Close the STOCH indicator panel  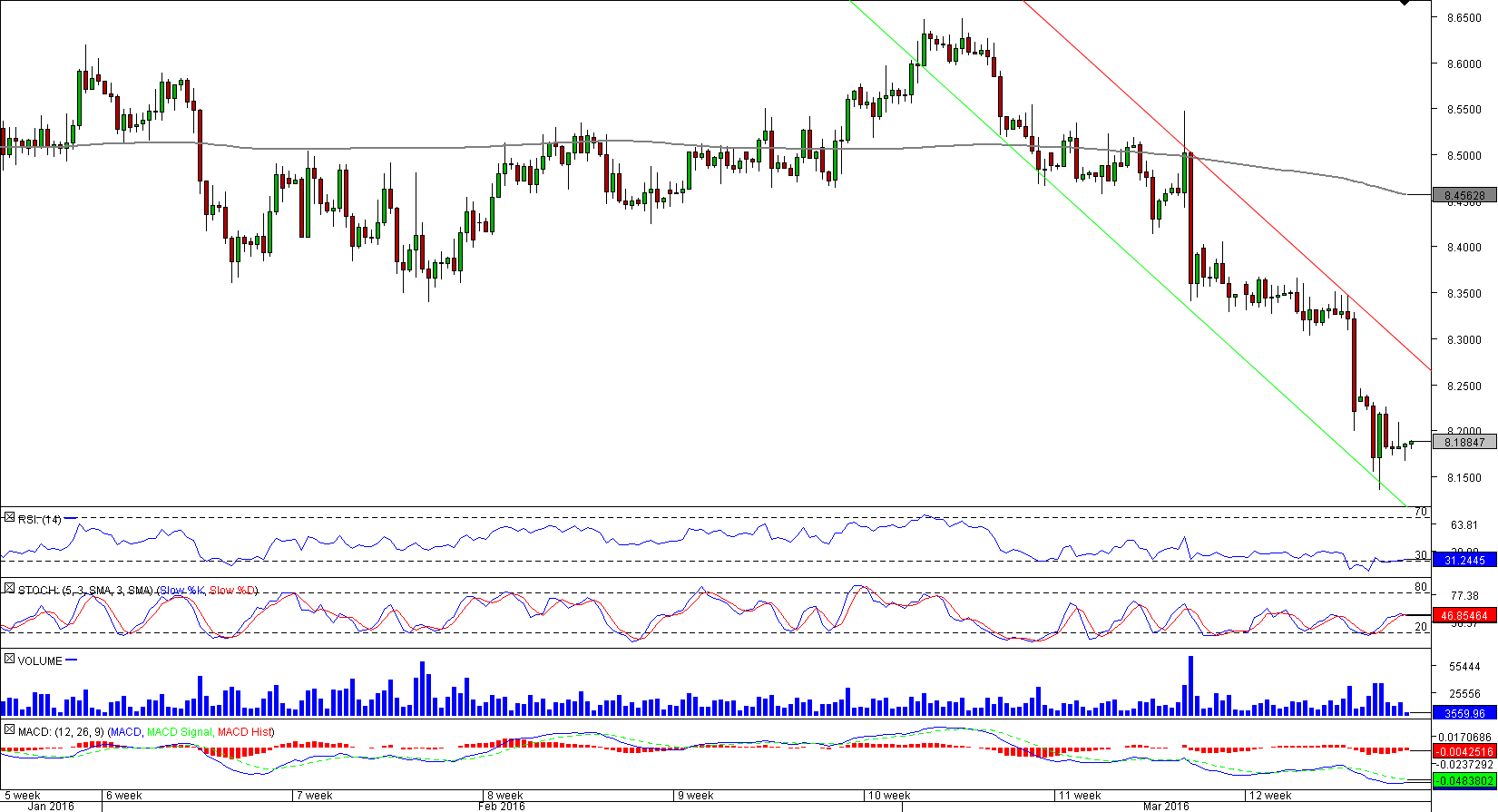pyautogui.click(x=9, y=589)
